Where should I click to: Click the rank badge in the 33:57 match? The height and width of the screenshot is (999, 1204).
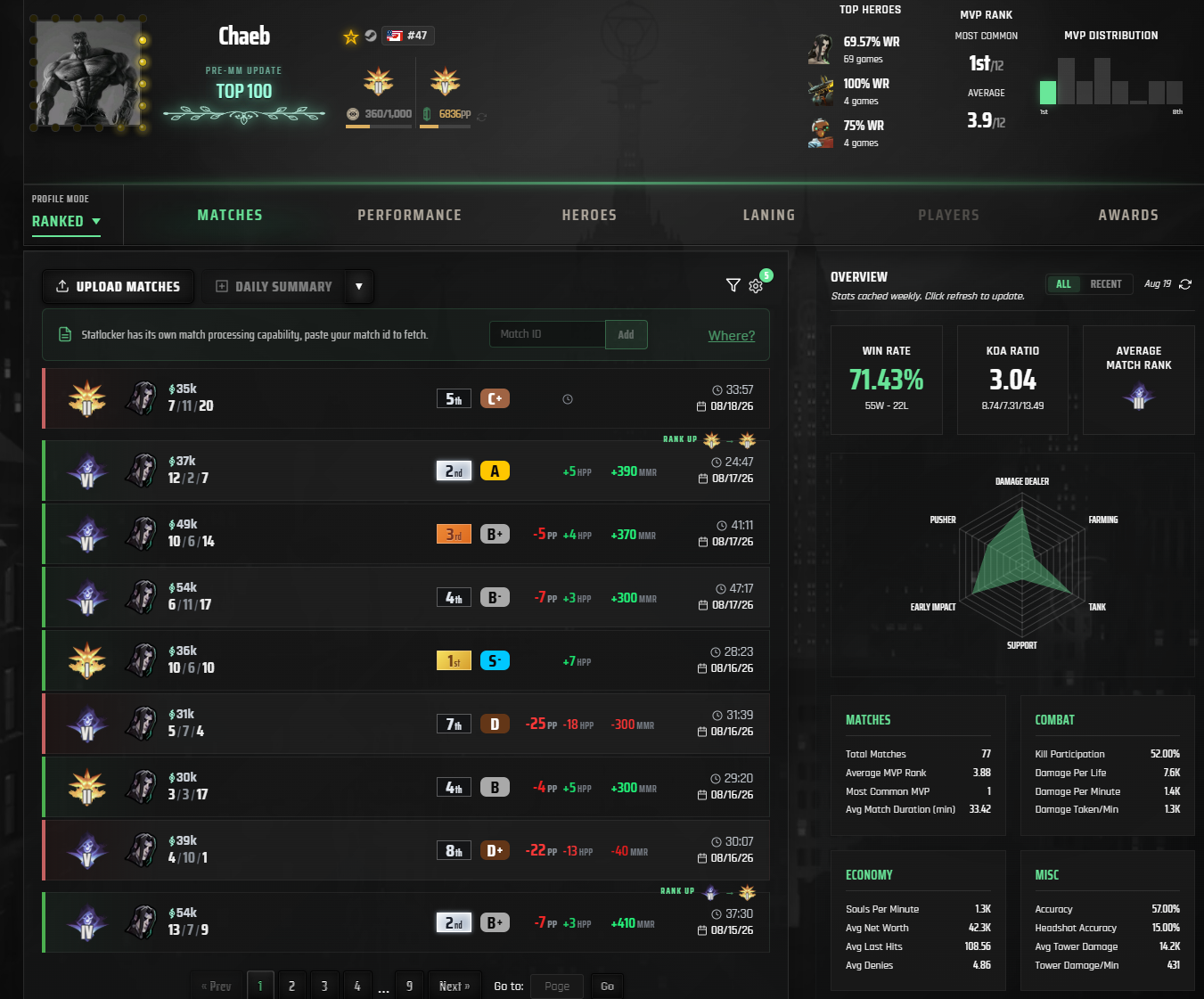pos(87,398)
